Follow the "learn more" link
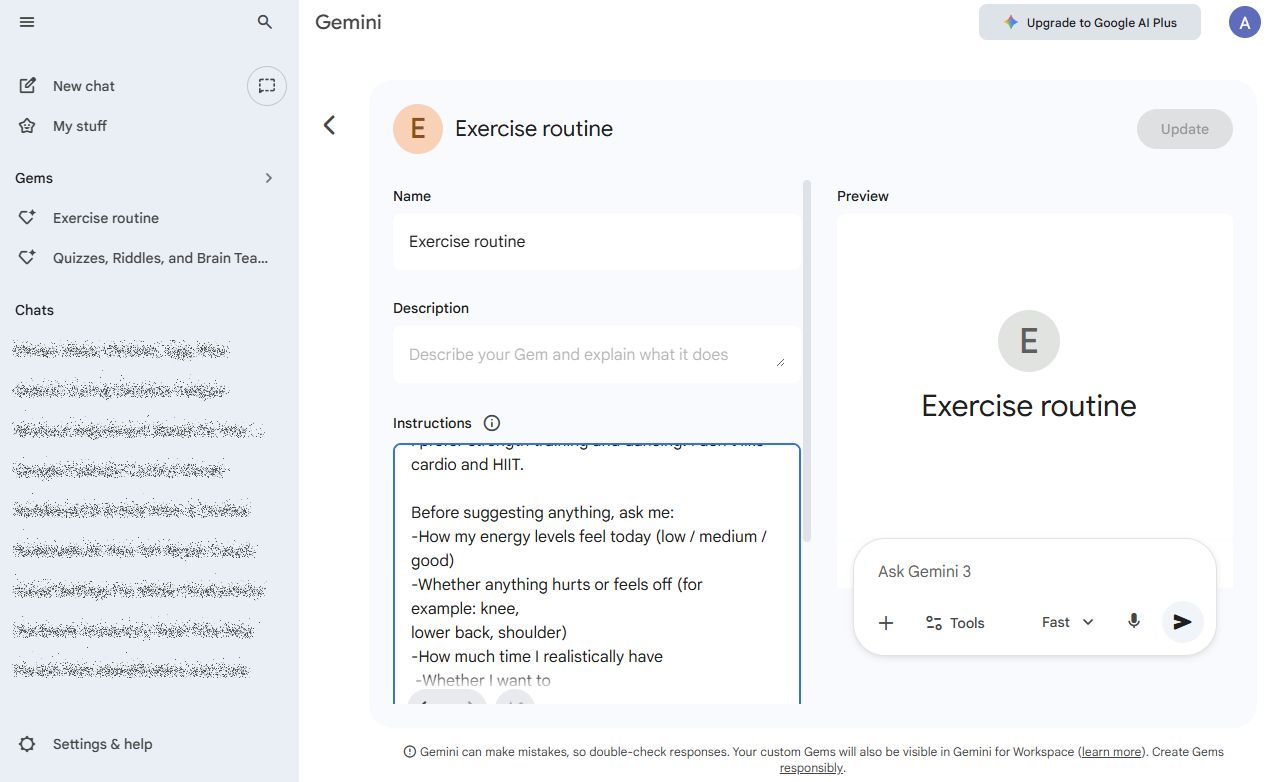Image resolution: width=1273 pixels, height=782 pixels. pyautogui.click(x=1111, y=752)
